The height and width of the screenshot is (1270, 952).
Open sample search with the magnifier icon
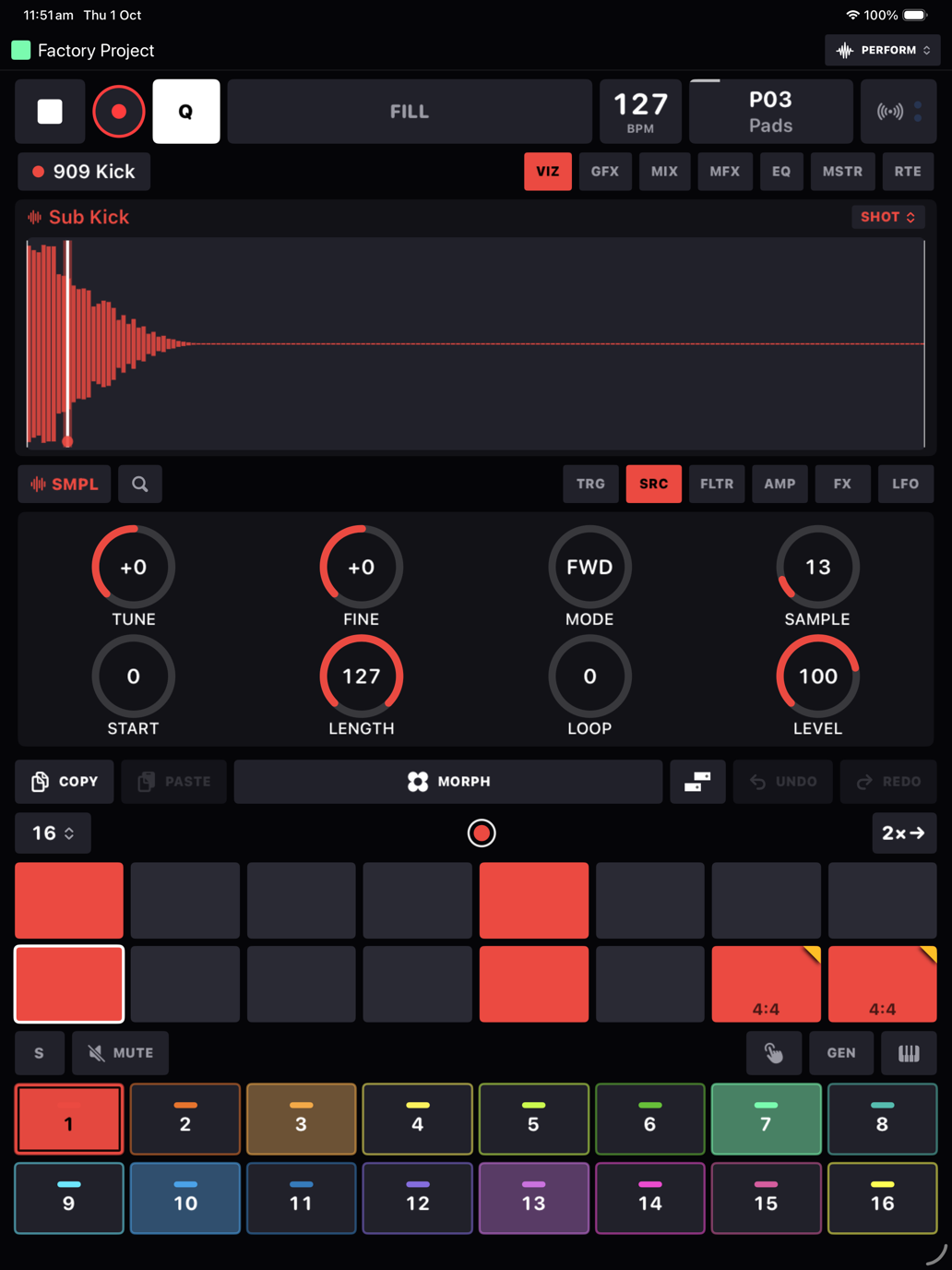coord(140,484)
